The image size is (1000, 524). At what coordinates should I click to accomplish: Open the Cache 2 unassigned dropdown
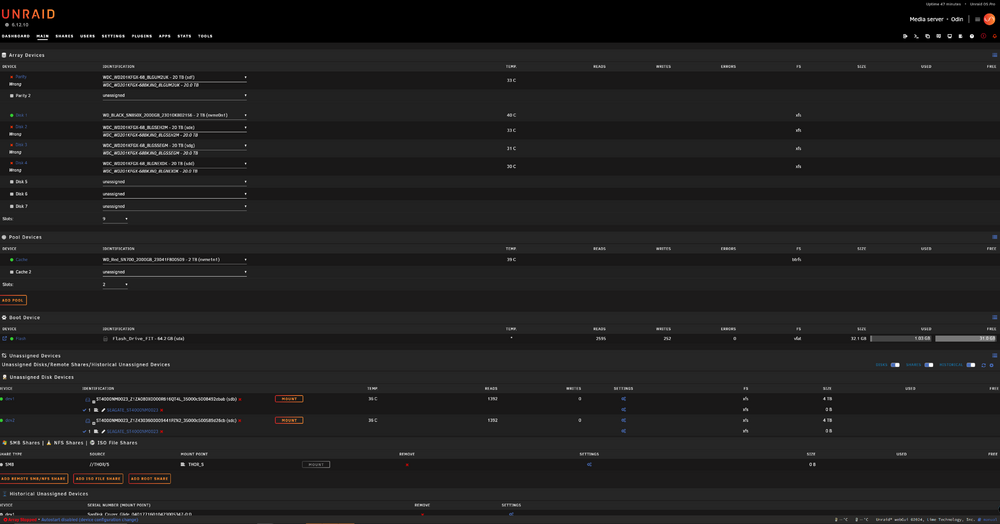coord(175,272)
